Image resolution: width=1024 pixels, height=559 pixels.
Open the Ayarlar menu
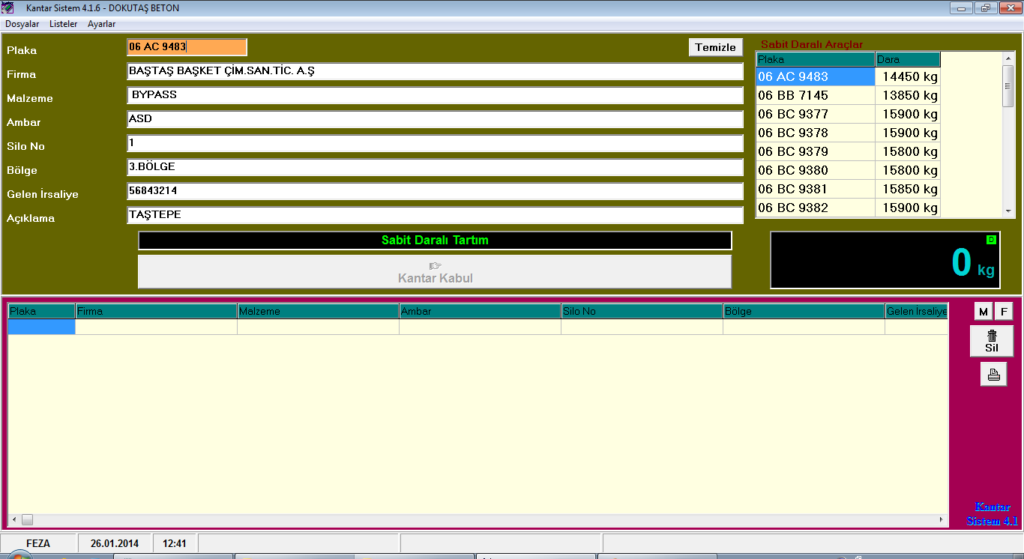101,23
